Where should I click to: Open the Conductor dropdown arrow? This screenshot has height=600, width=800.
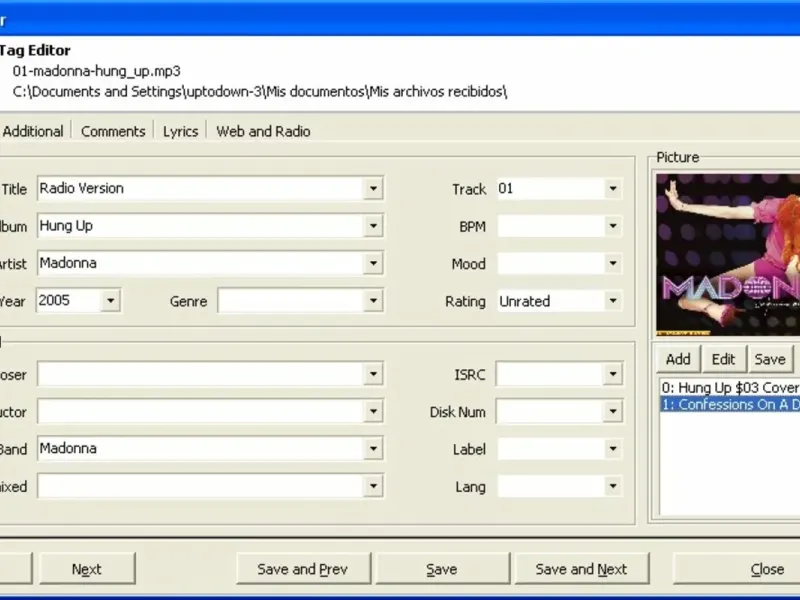click(x=373, y=411)
